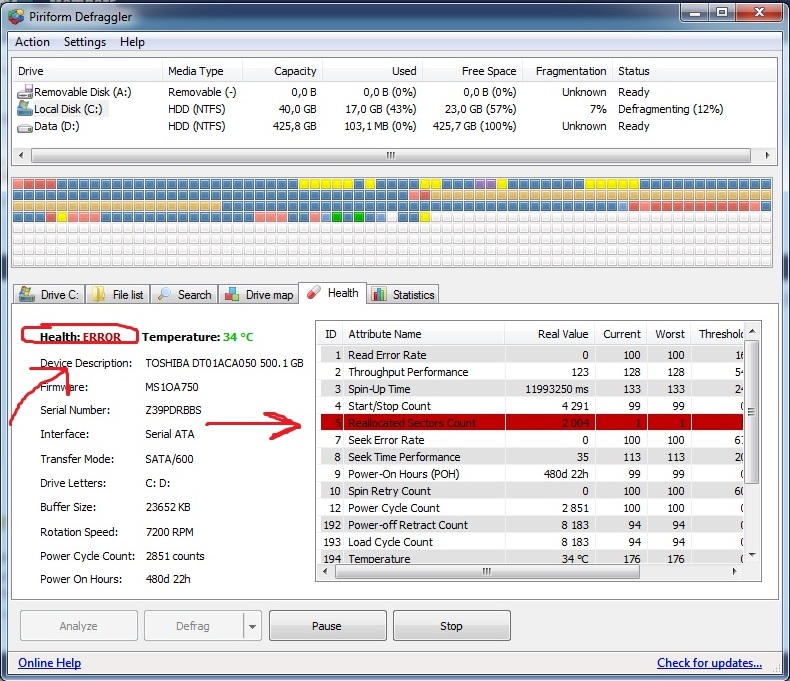Click the Local Disk (C:) drive icon

pos(25,108)
